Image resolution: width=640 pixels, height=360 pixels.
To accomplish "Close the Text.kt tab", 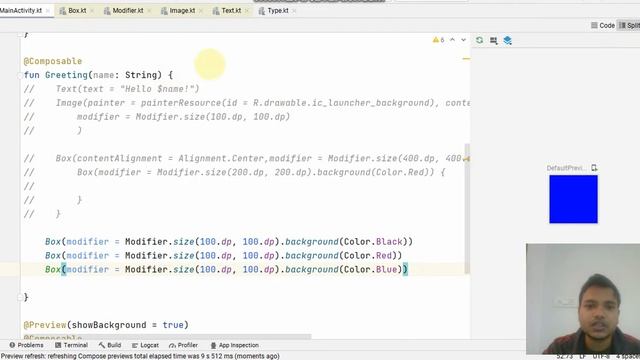I will [x=247, y=11].
